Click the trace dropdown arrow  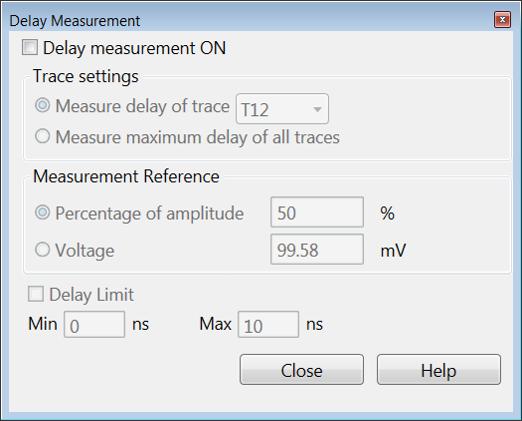(318, 109)
